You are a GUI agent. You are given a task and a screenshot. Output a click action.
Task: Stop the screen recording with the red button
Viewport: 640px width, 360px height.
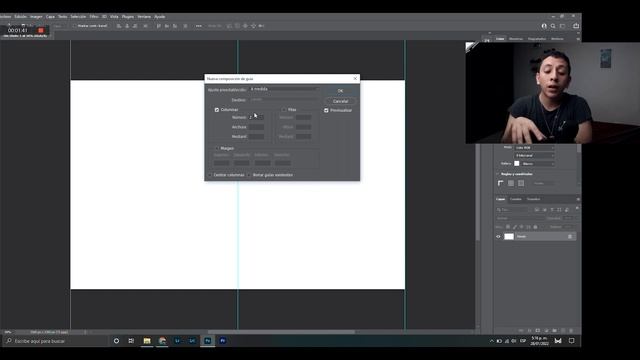coord(41,30)
